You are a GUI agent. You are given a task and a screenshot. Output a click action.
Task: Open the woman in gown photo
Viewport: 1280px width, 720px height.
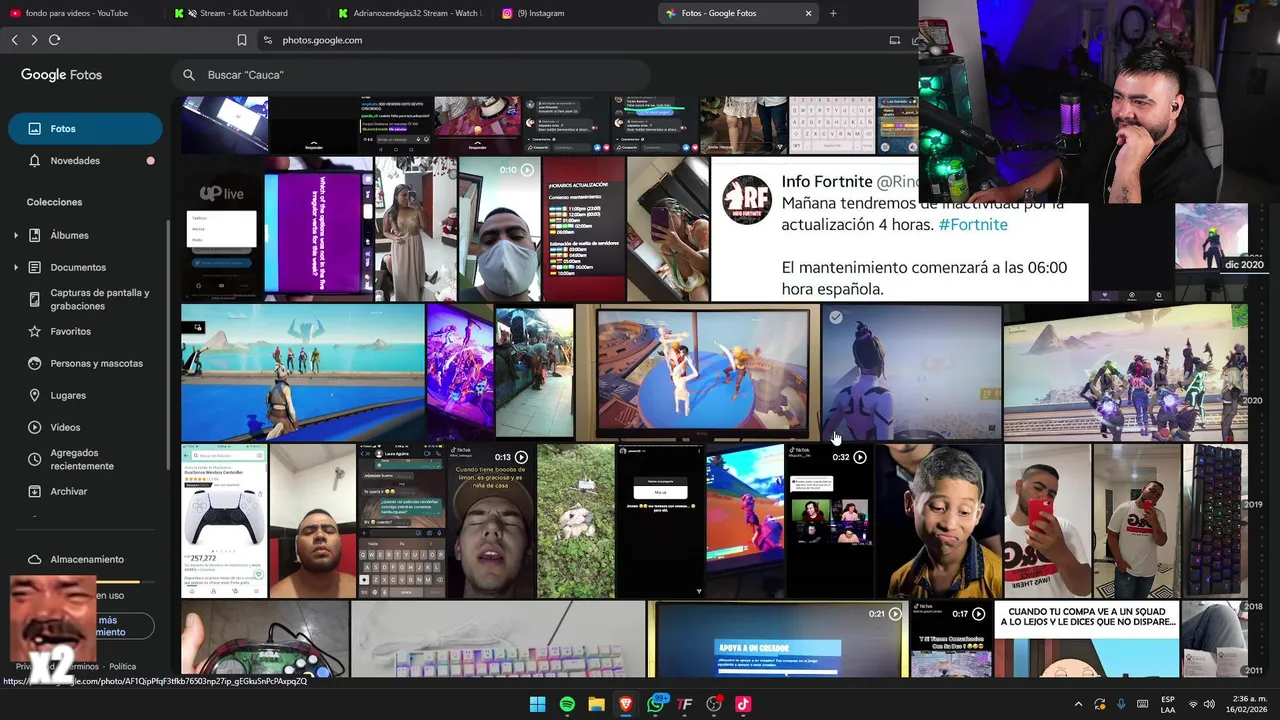(416, 229)
